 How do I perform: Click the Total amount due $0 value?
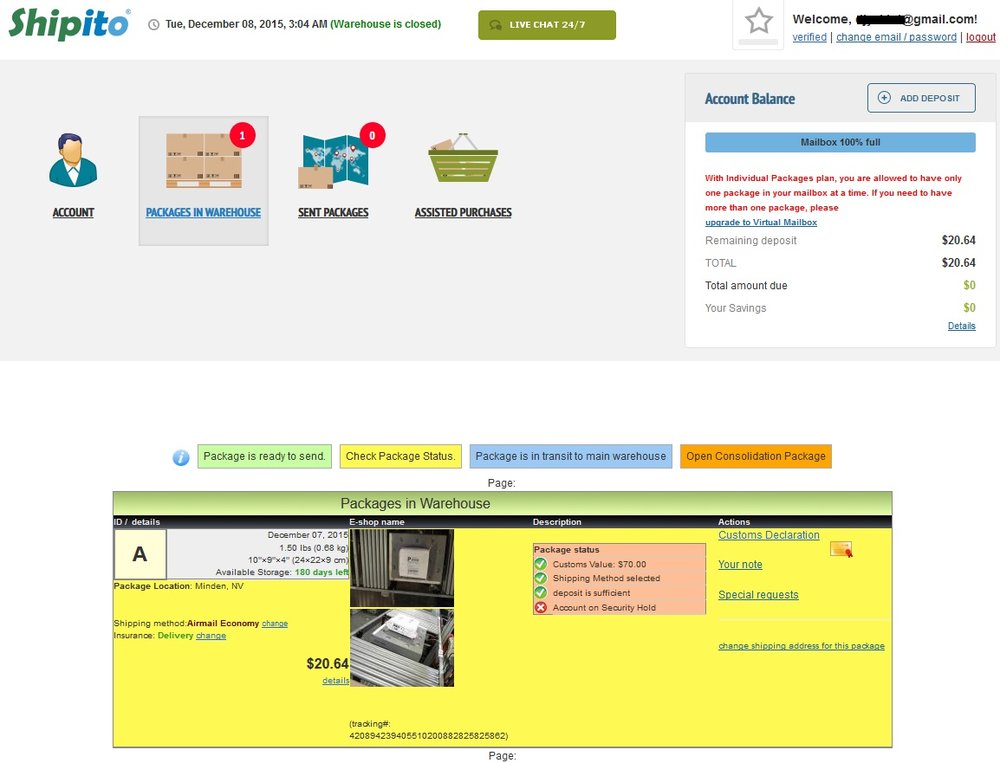point(969,285)
